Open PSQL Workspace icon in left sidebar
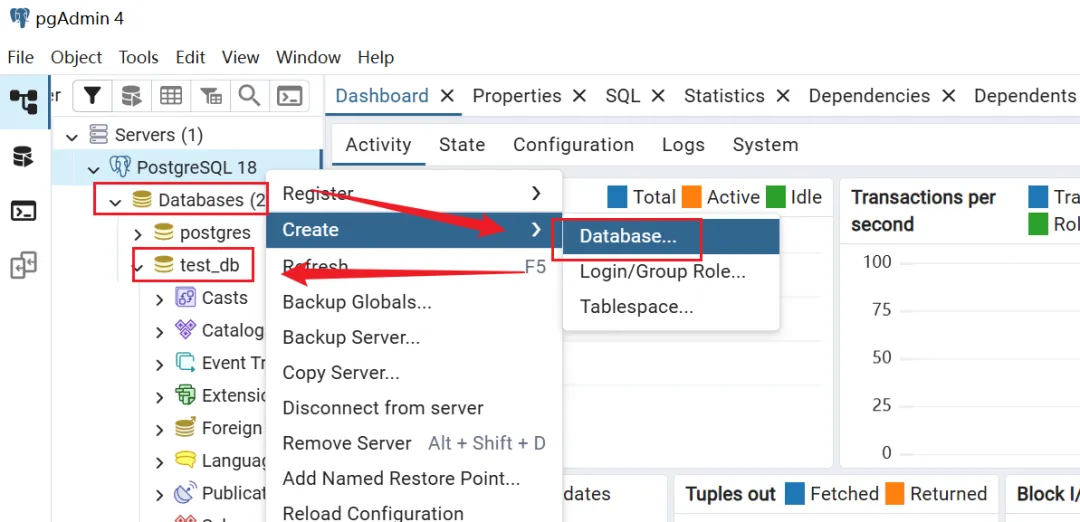The width and height of the screenshot is (1080, 522). click(x=23, y=211)
